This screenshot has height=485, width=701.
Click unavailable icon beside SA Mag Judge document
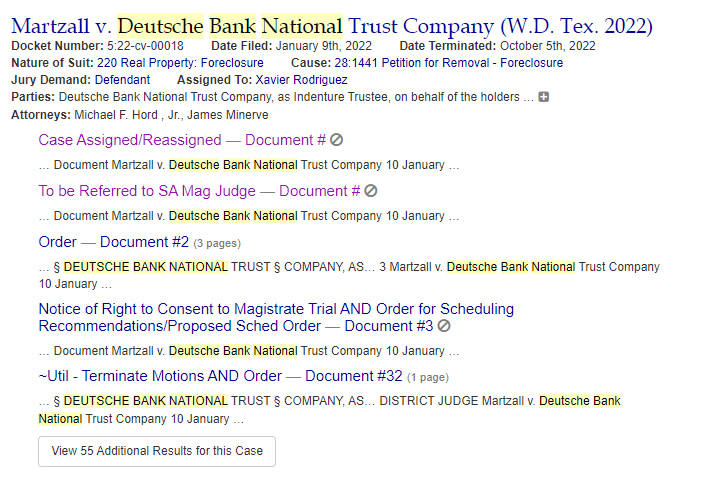[x=371, y=191]
